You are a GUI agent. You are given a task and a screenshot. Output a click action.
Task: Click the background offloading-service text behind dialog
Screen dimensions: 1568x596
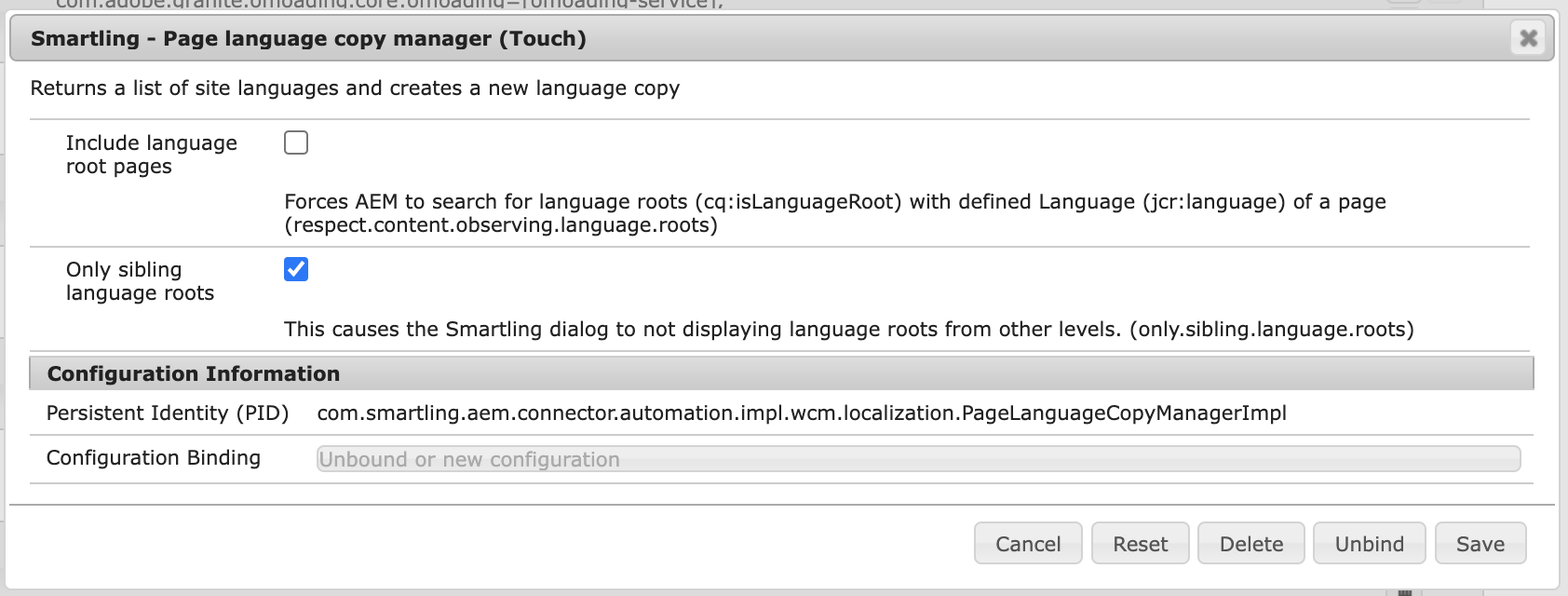[x=389, y=4]
